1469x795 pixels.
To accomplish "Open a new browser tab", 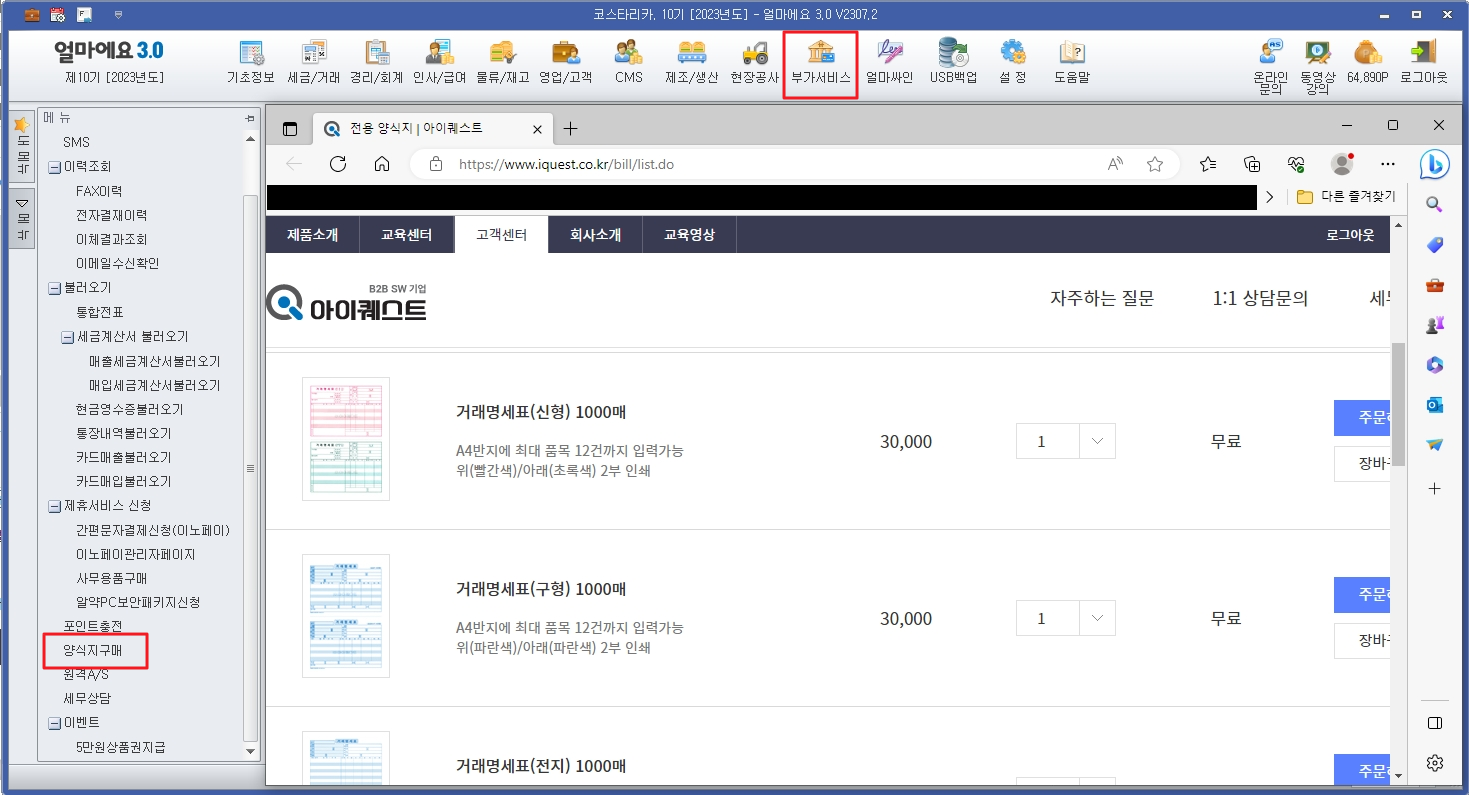I will coord(571,128).
